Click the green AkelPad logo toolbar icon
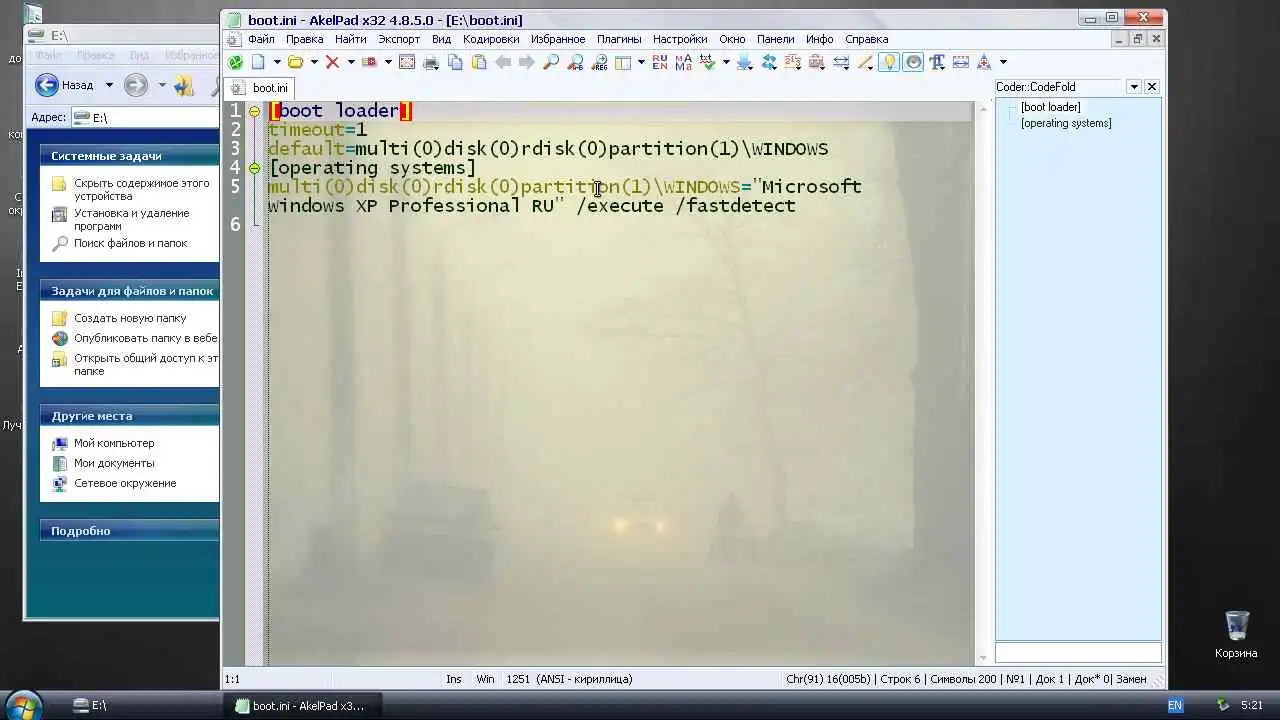The width and height of the screenshot is (1280, 720). [235, 62]
